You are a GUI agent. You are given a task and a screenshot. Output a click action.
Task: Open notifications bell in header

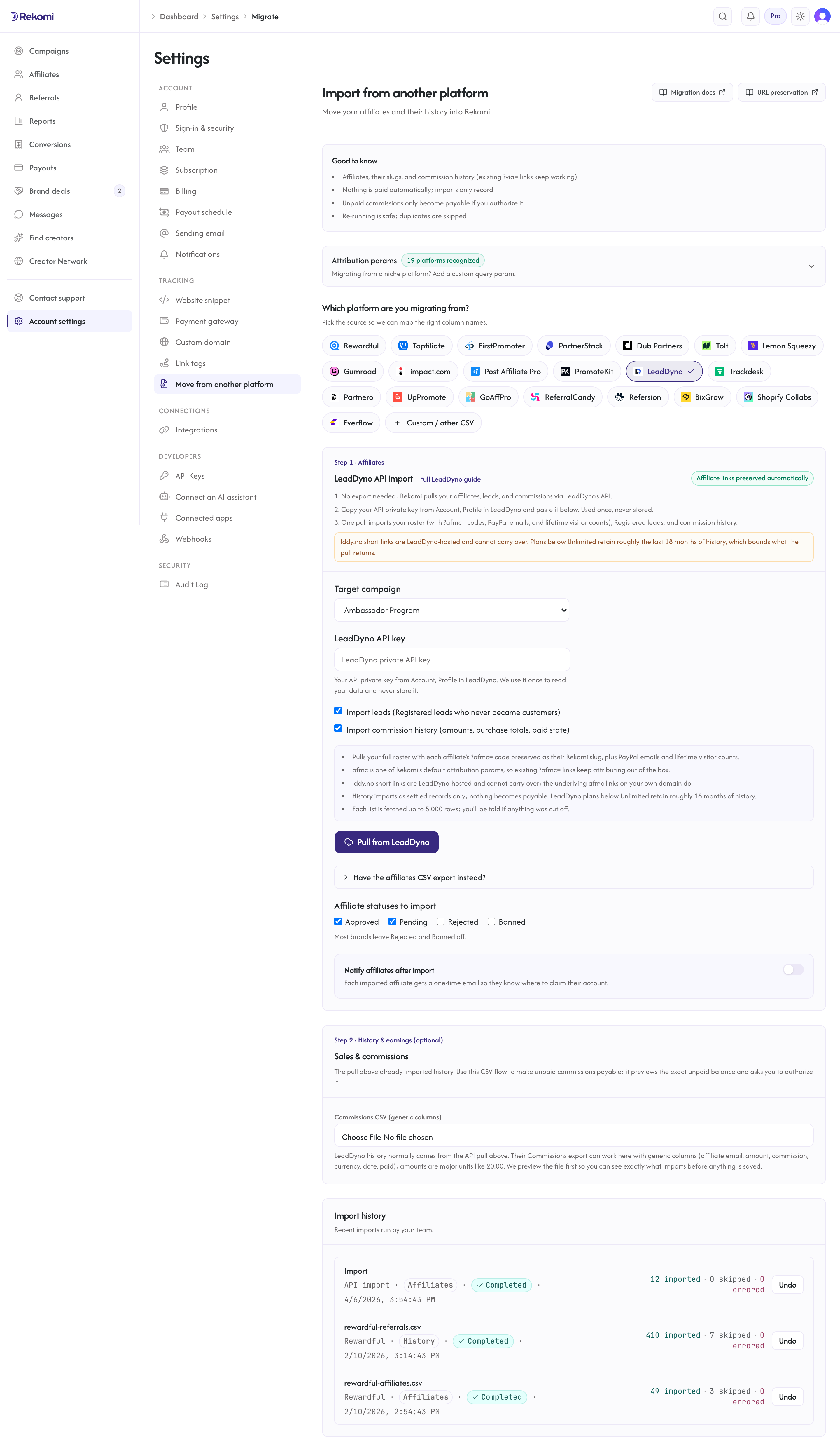750,16
